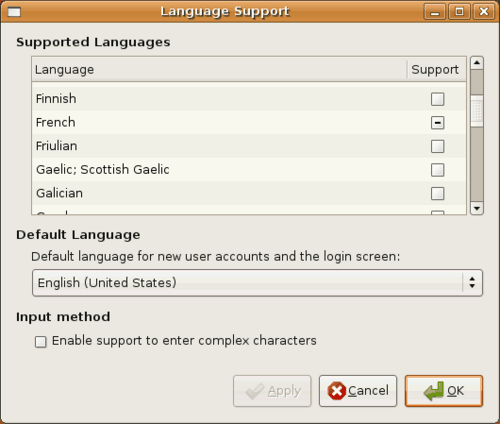Enable Friulian language support checkbox
Screen dimensions: 500x424
click(x=437, y=146)
